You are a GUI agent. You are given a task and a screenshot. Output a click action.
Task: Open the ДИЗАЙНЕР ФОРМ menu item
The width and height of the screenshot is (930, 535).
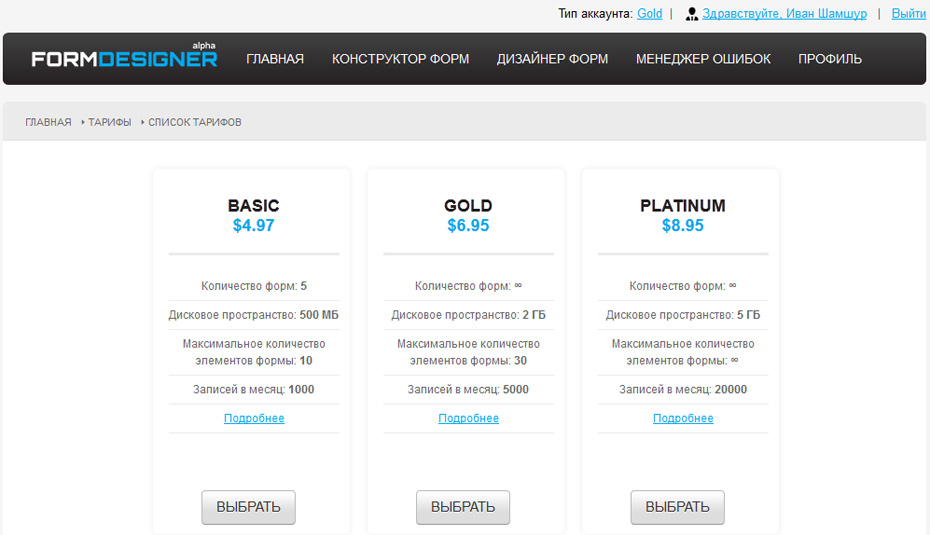click(x=552, y=59)
